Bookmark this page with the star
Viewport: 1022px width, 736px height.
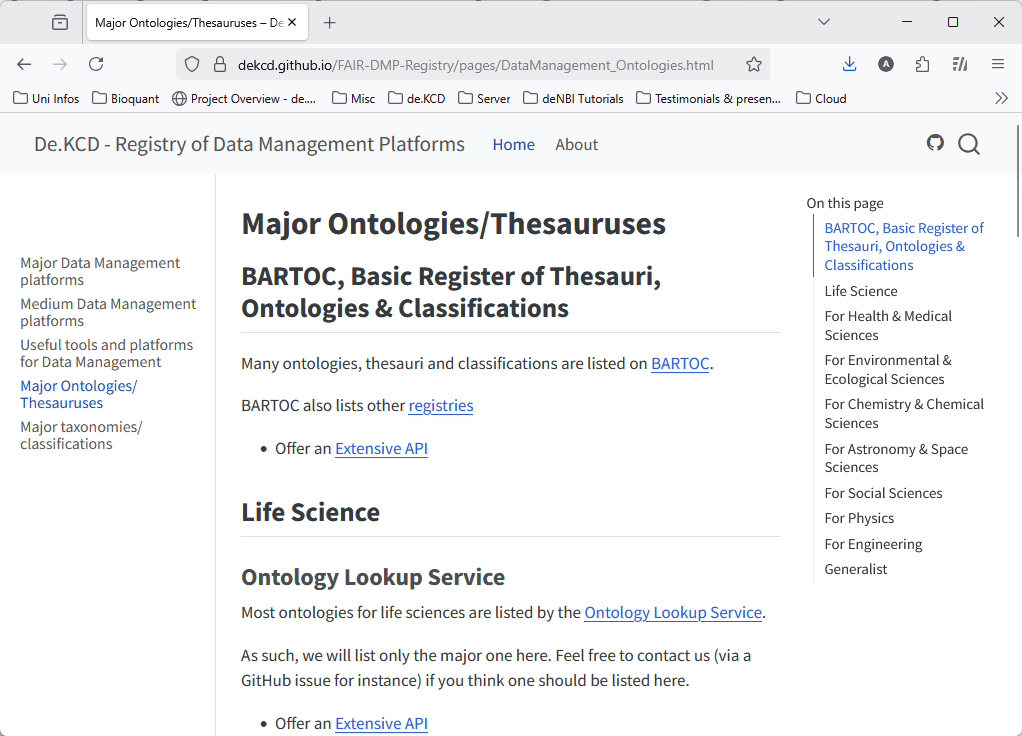753,63
